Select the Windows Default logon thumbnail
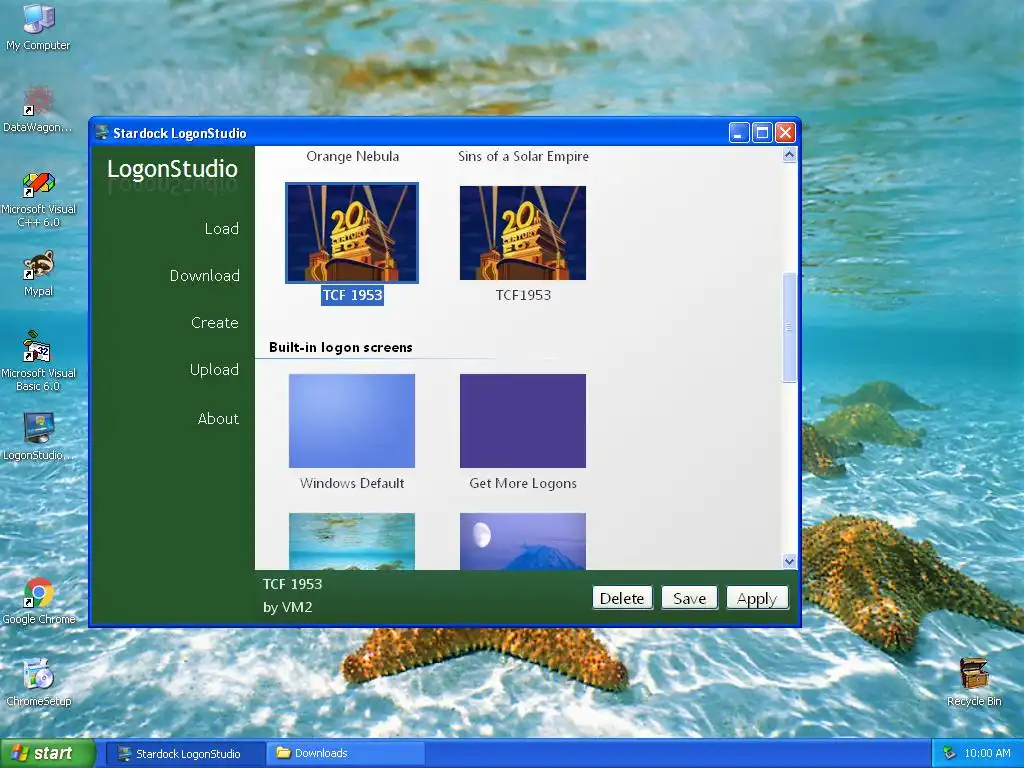1024x768 pixels. point(352,421)
